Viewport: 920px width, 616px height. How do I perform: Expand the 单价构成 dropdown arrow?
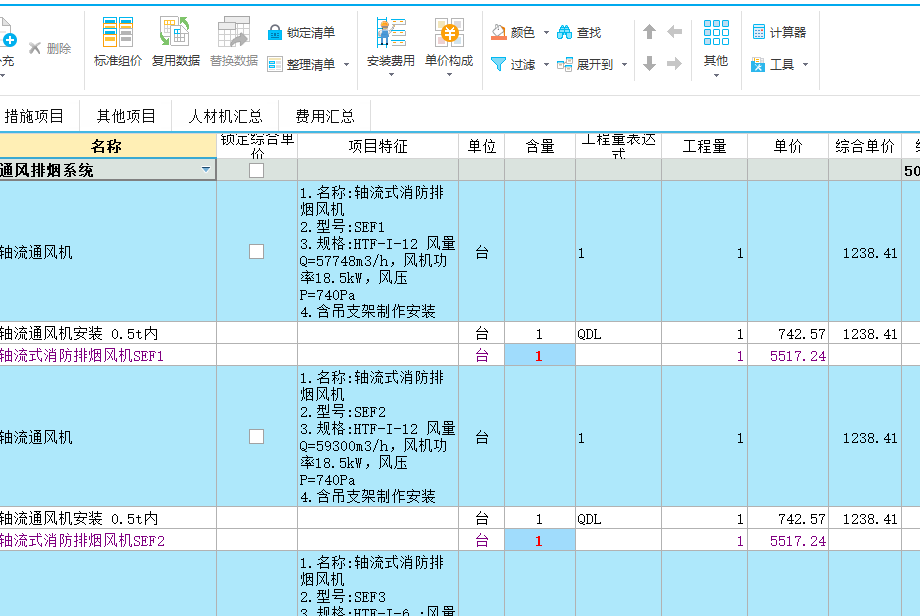click(449, 75)
